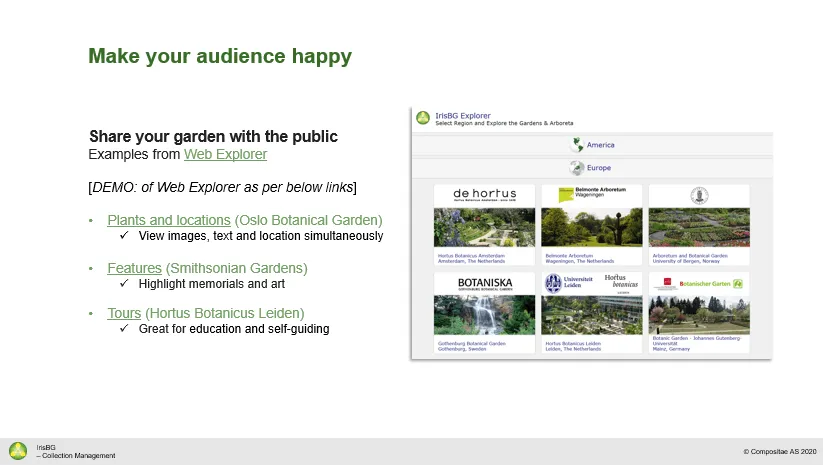
Task: Click Highlight memorials and art text
Action: click(212, 284)
